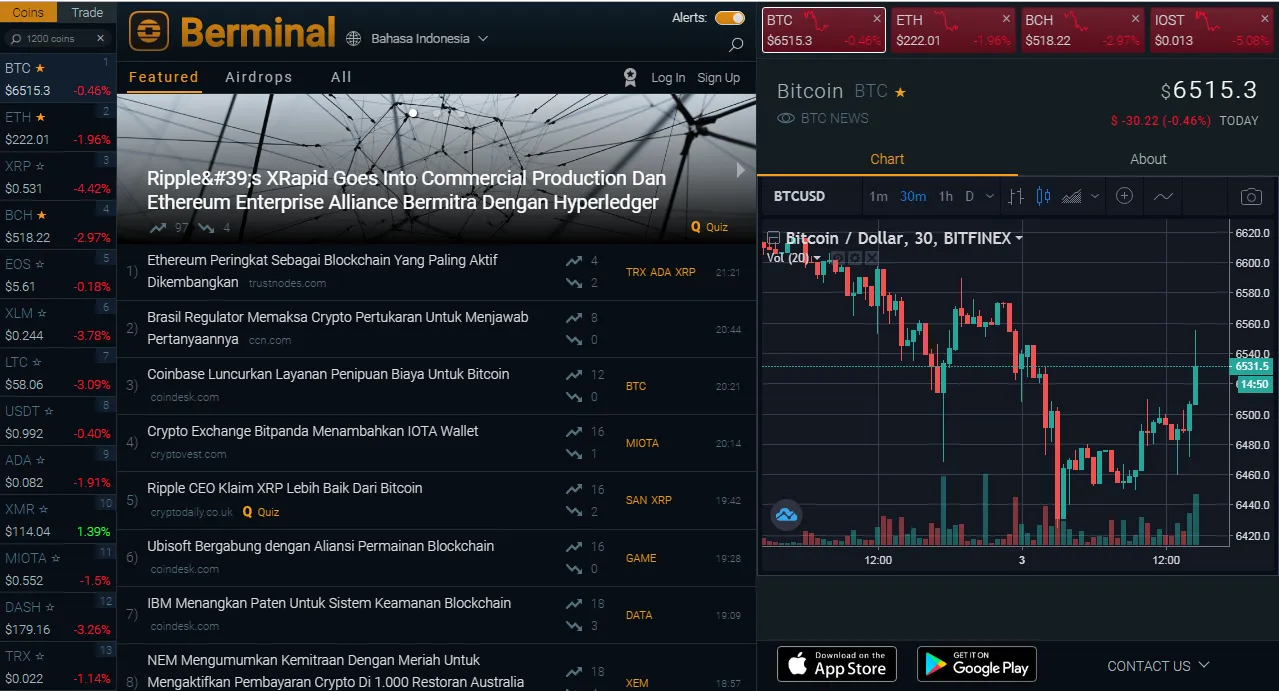Select the All news tab
The image size is (1279, 691).
[x=341, y=77]
